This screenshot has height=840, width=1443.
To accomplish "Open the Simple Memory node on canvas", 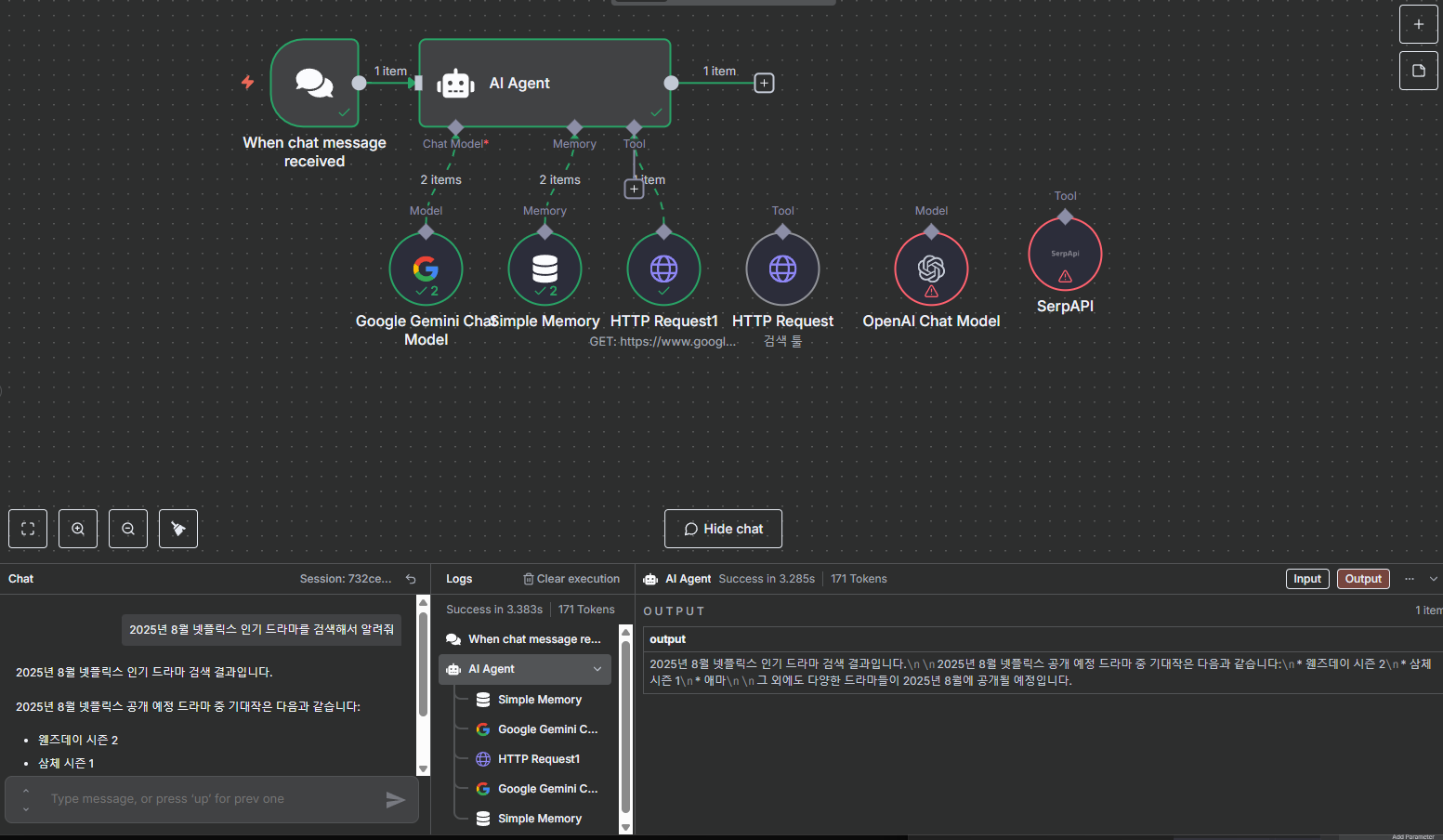I will tap(544, 269).
